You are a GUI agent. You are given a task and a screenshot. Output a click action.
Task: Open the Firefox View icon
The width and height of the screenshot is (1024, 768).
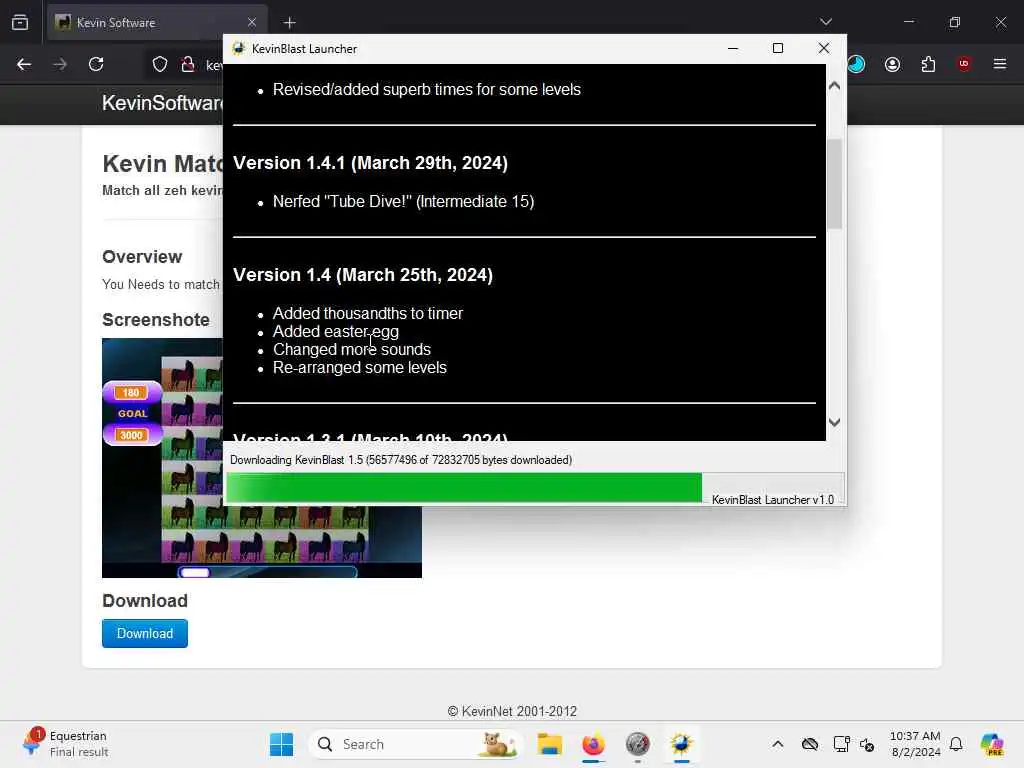point(20,22)
